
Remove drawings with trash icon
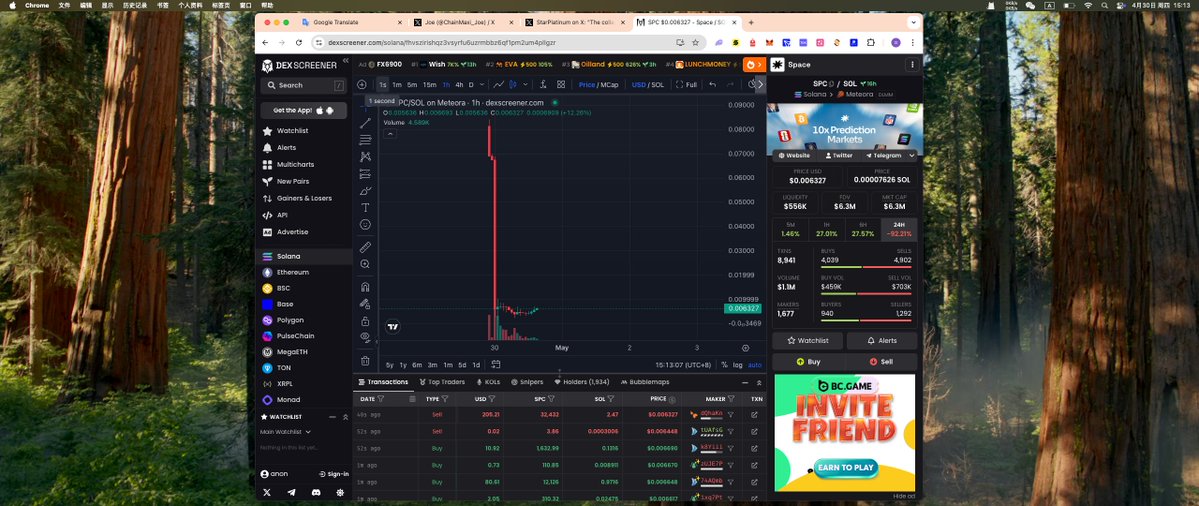tap(366, 361)
